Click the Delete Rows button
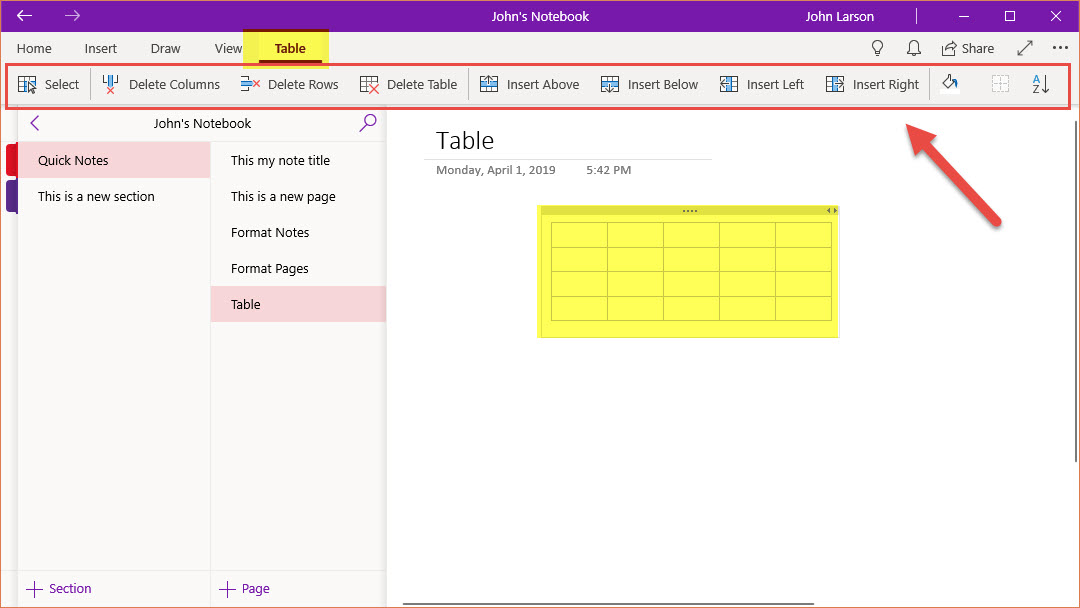Viewport: 1080px width, 608px height. pyautogui.click(x=290, y=85)
